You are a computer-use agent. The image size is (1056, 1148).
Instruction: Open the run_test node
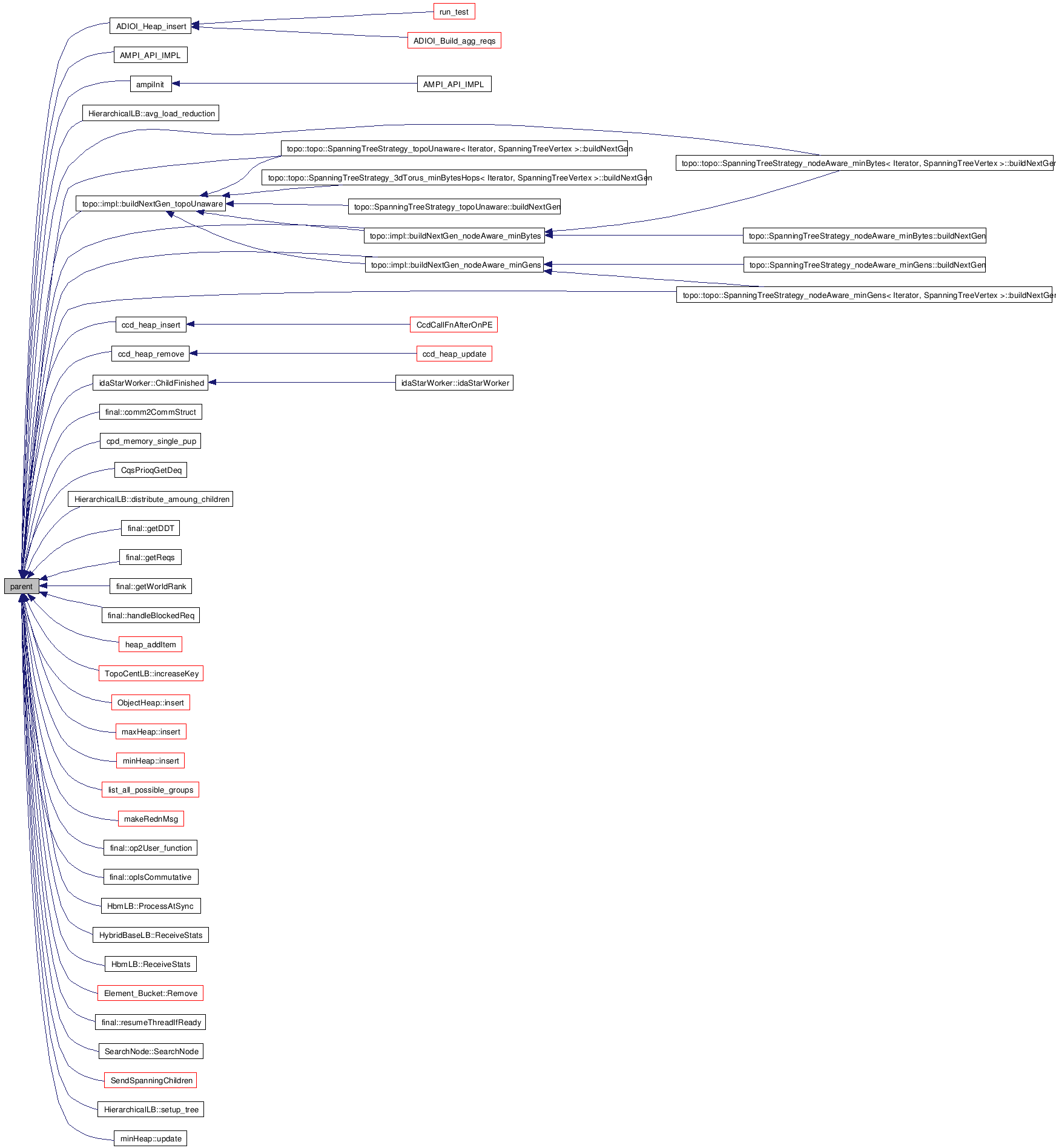click(x=454, y=12)
